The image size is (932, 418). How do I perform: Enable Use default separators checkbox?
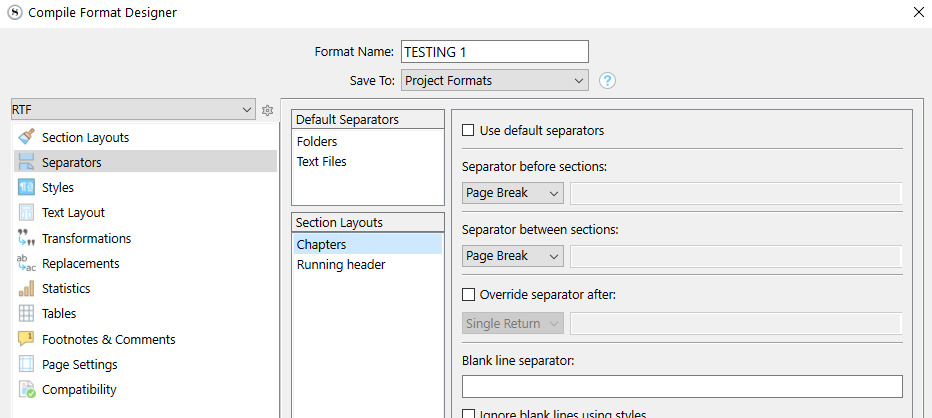click(x=468, y=130)
